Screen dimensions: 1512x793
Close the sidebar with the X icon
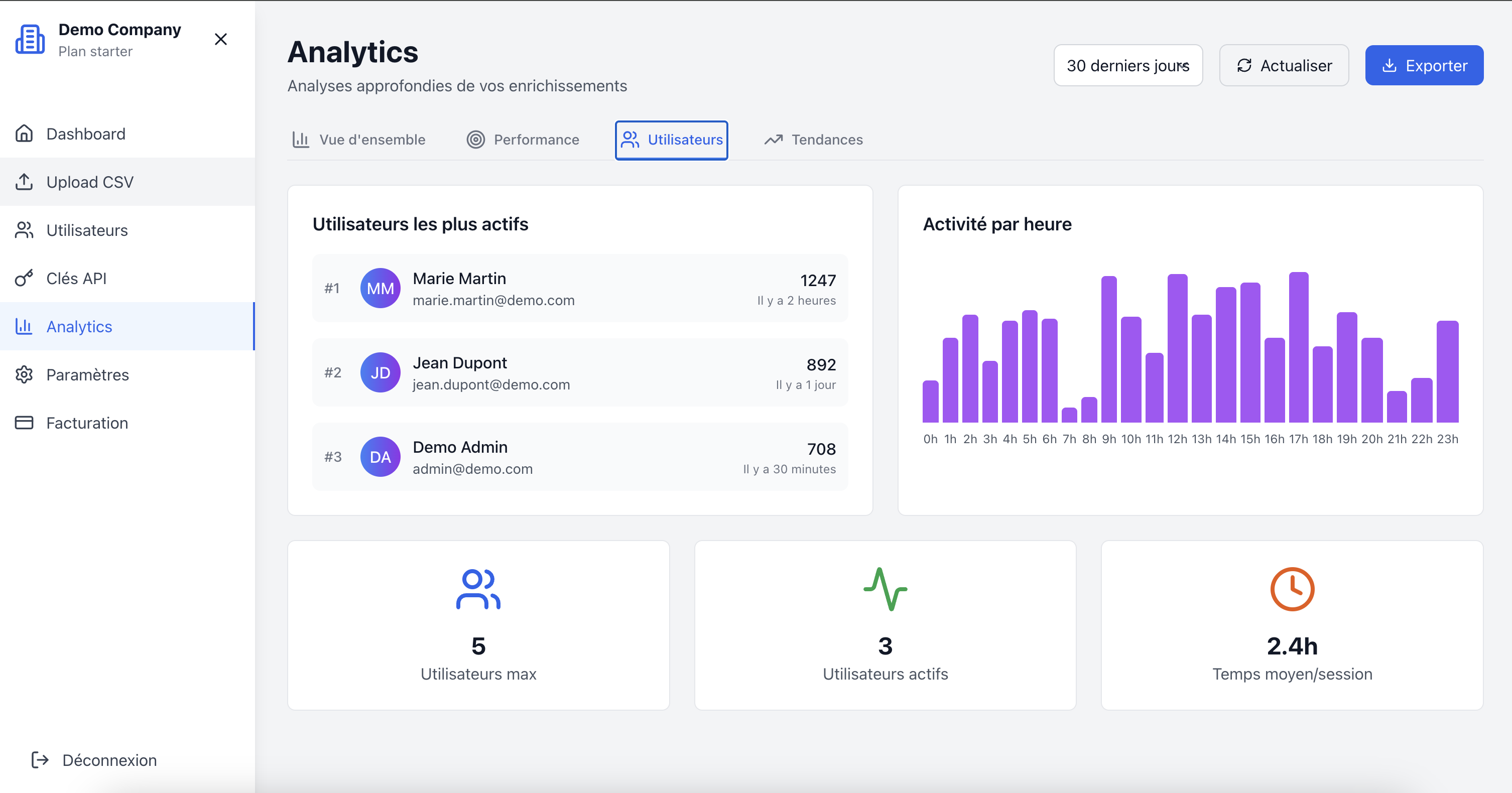(x=221, y=39)
